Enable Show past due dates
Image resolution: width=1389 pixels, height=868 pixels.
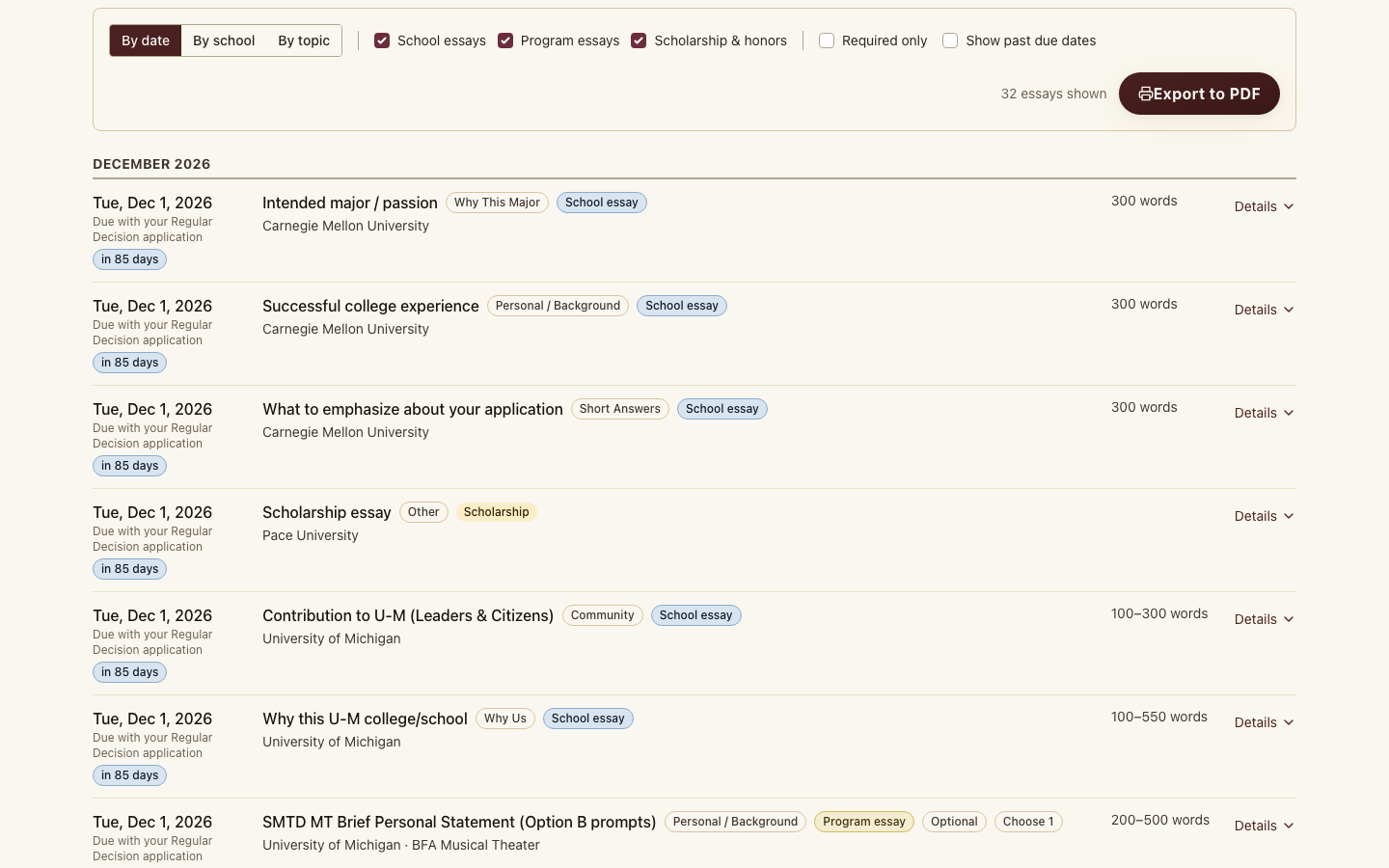click(x=950, y=41)
